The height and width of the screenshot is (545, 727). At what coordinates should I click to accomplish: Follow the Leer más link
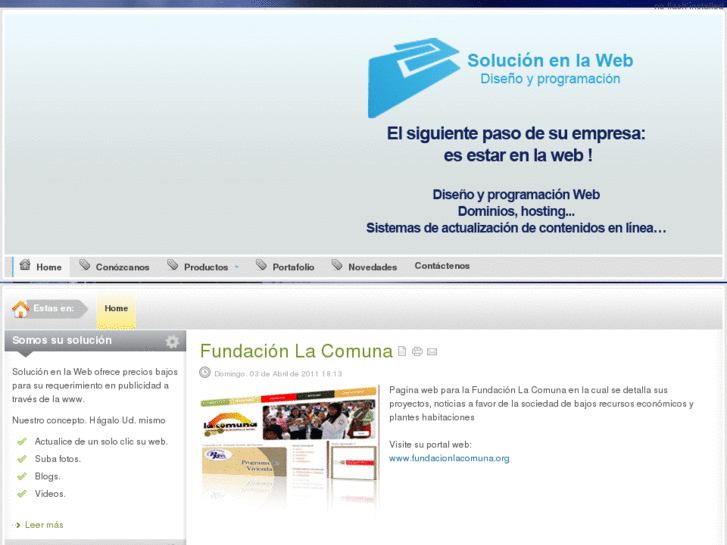coord(44,525)
